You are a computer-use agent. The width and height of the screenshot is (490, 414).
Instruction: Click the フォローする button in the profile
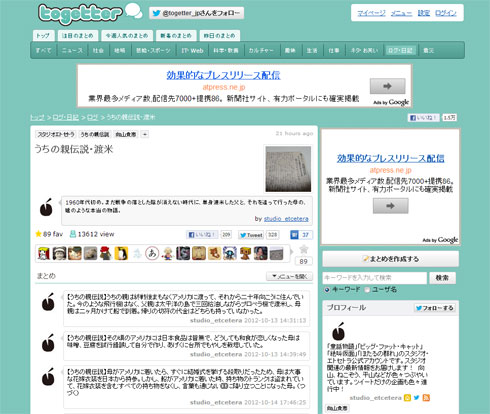tap(435, 308)
